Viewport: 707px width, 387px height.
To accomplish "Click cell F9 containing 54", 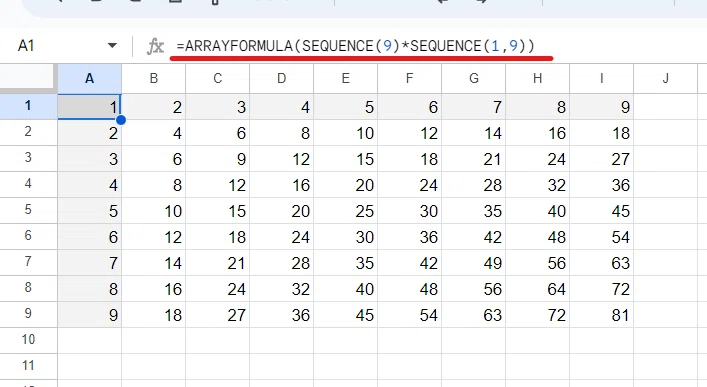I will 410,314.
